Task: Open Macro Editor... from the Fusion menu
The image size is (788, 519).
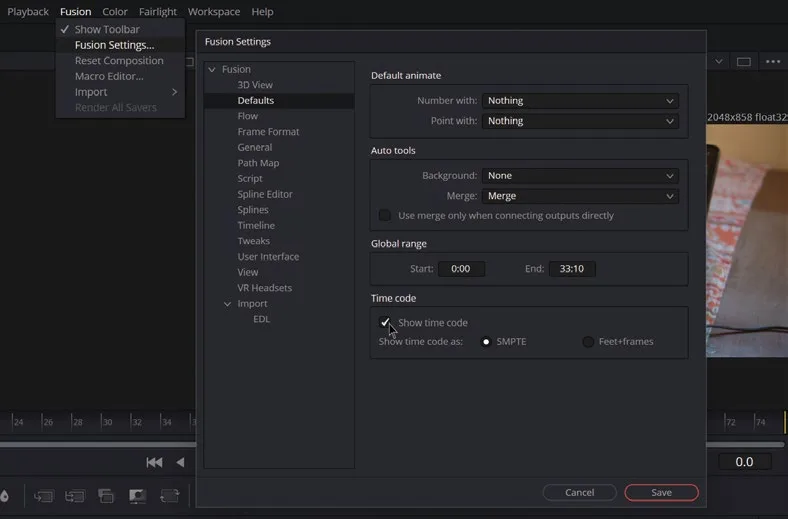Action: (120, 76)
